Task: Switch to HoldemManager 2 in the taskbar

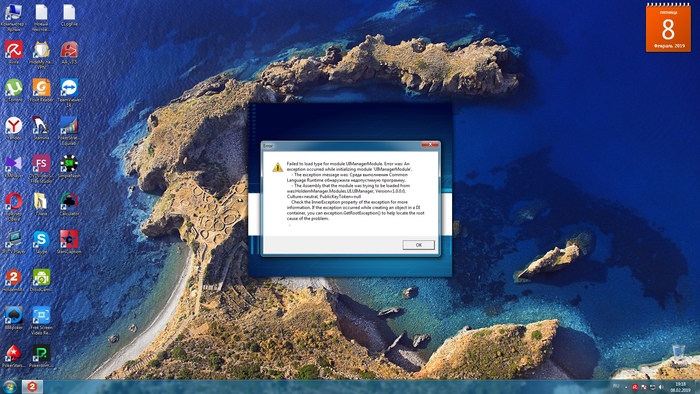Action: pos(32,386)
